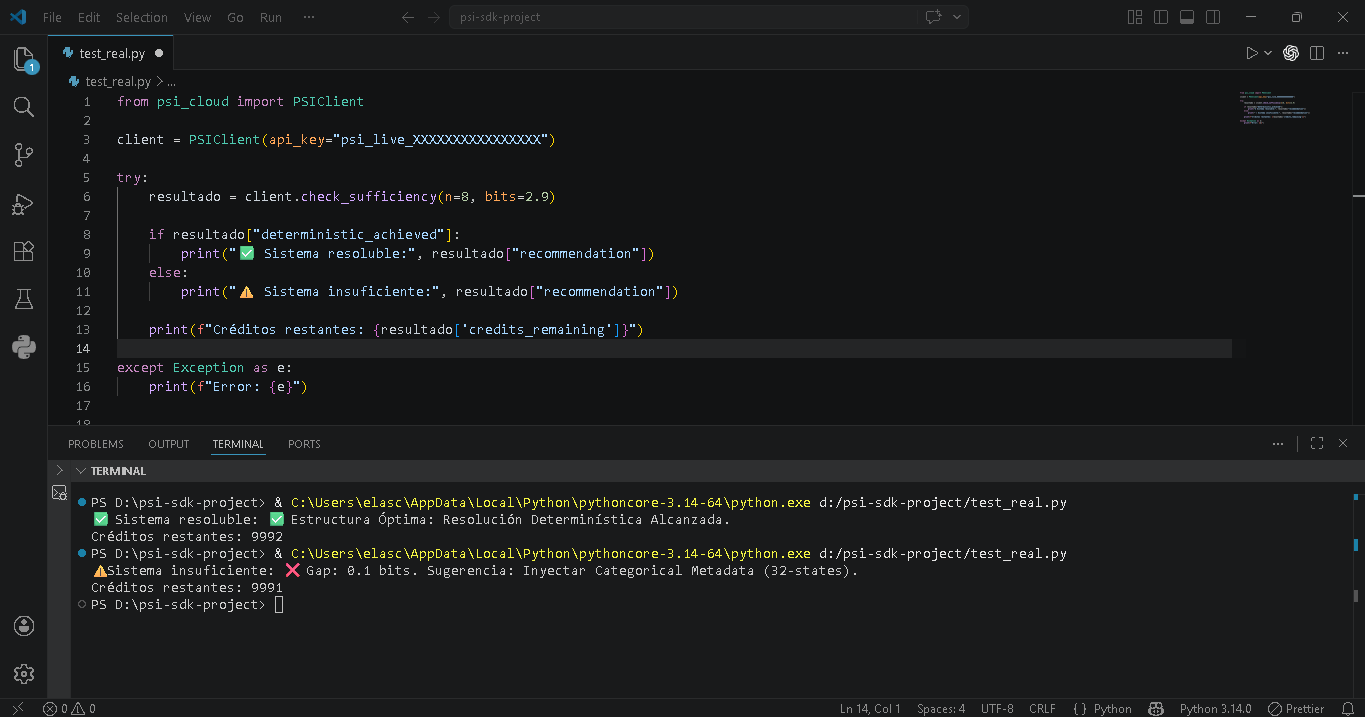Open the Selection menu
The height and width of the screenshot is (717, 1365).
click(142, 17)
